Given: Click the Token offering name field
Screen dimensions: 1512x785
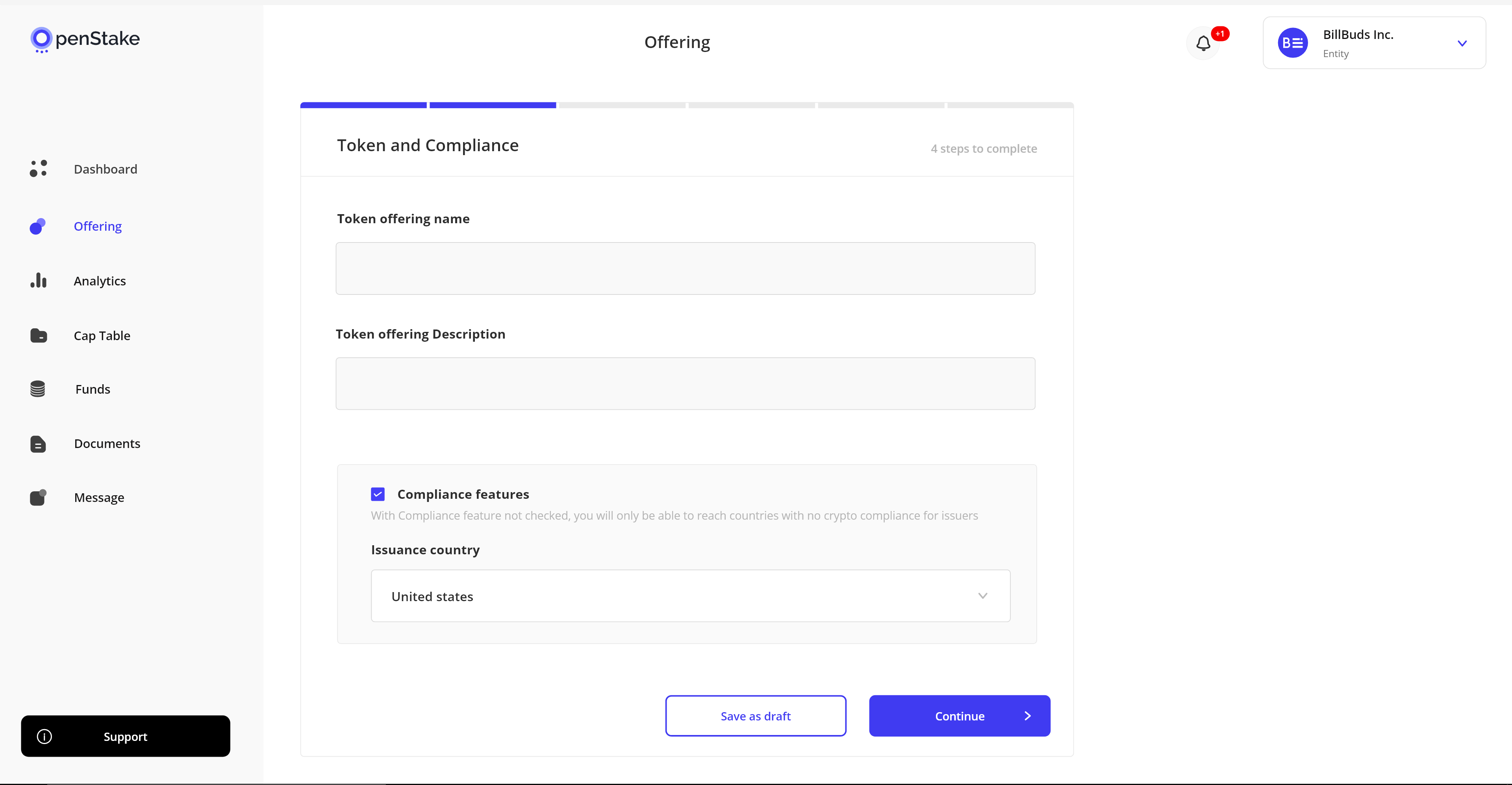Looking at the screenshot, I should pyautogui.click(x=685, y=268).
